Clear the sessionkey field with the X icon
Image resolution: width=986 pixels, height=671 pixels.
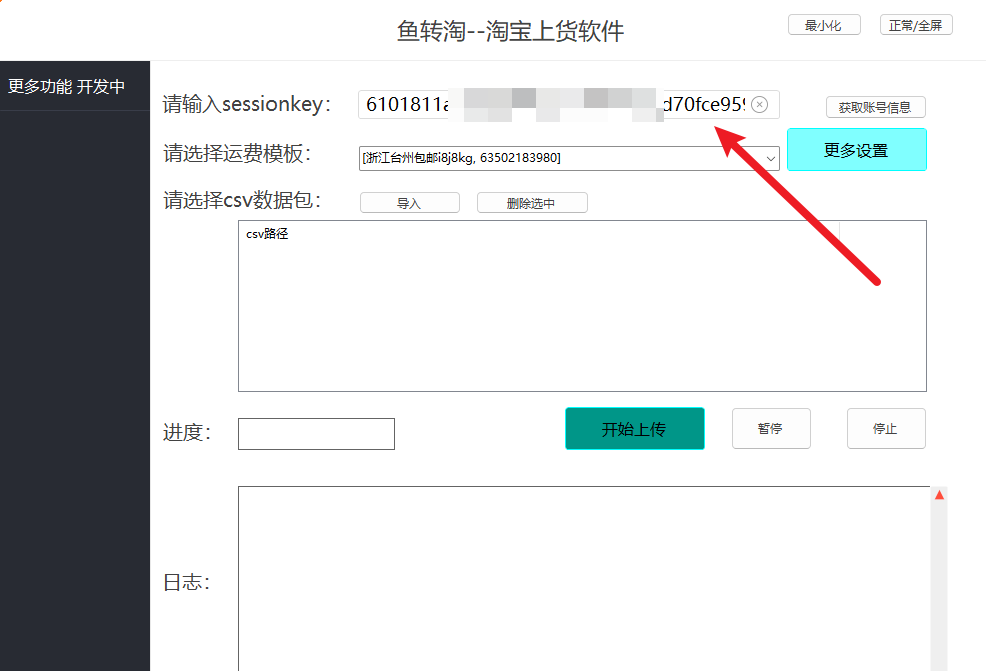[760, 104]
